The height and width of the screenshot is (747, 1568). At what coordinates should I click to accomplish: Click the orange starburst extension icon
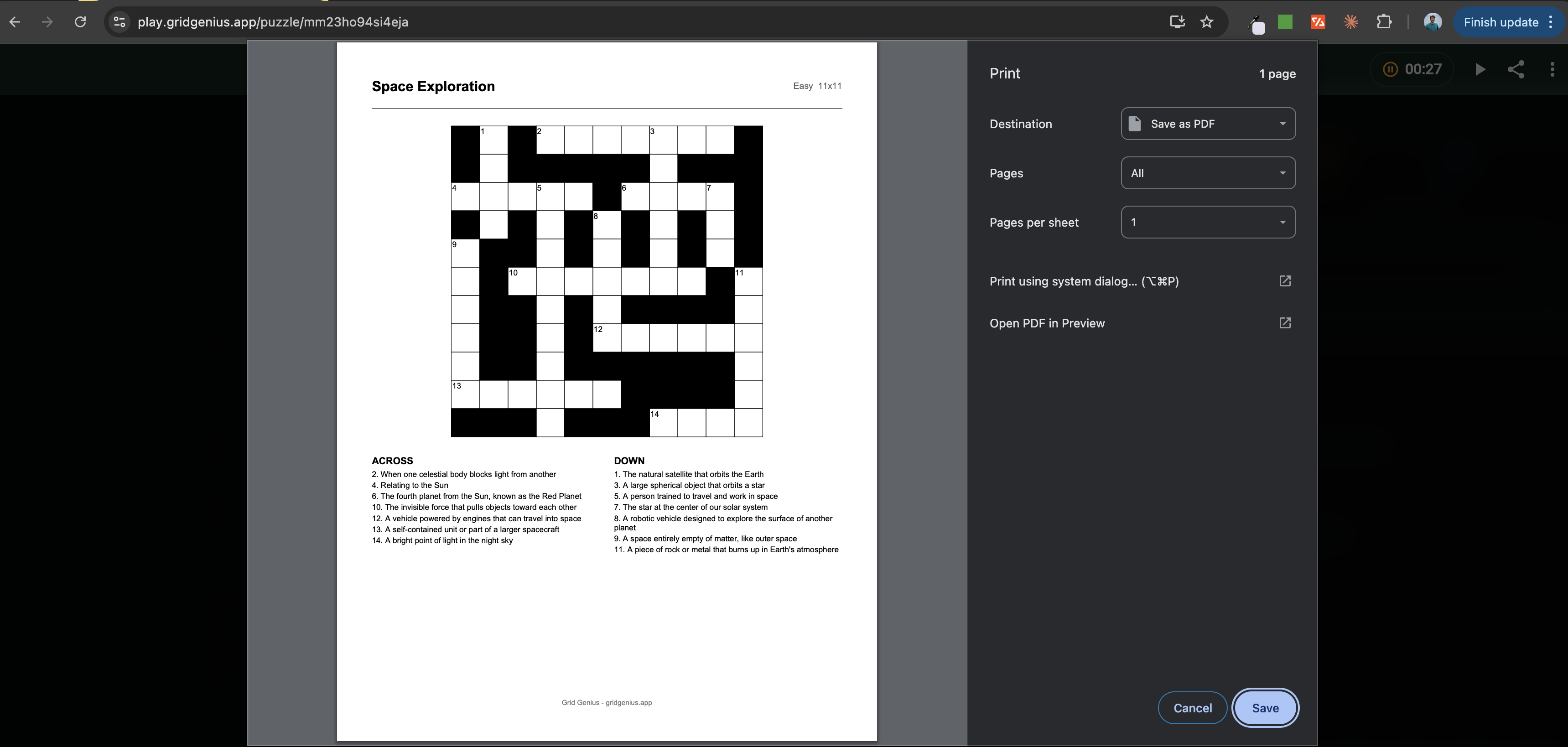coord(1351,22)
